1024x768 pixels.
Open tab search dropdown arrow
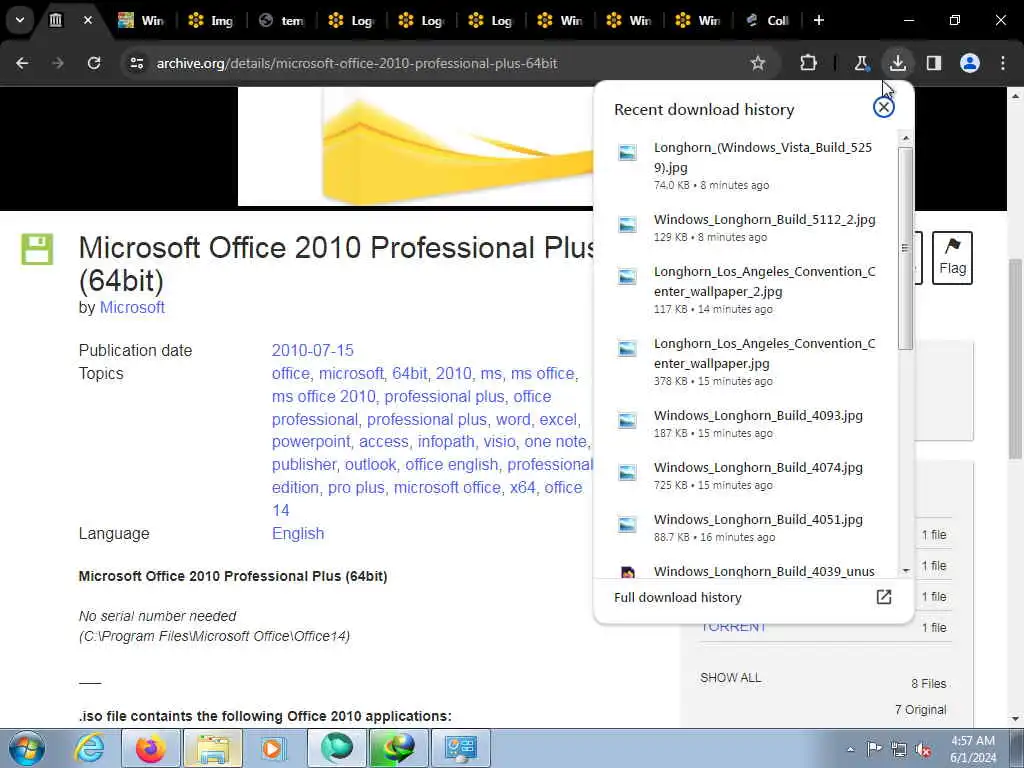[20, 20]
